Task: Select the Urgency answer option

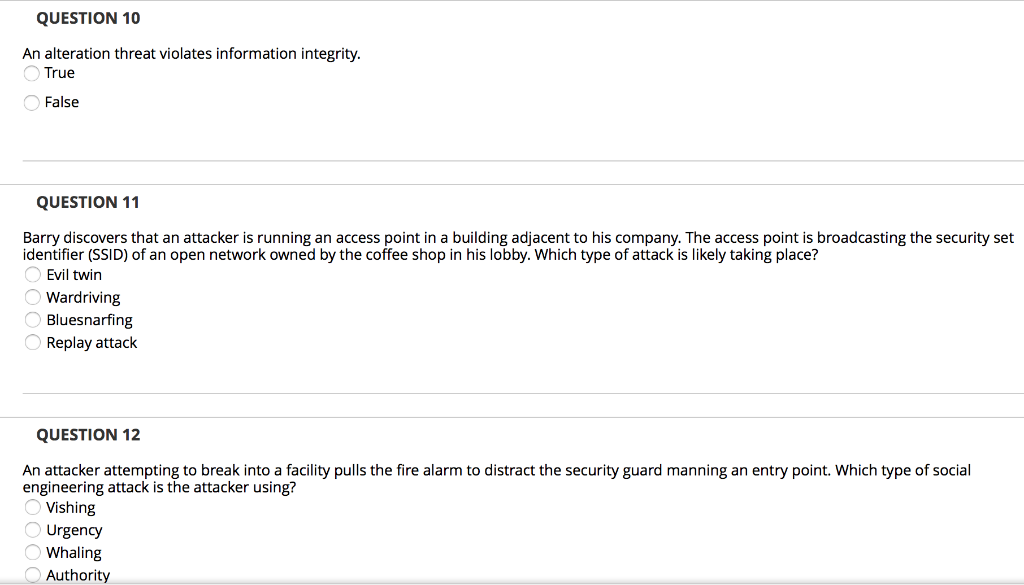Action: pyautogui.click(x=31, y=530)
